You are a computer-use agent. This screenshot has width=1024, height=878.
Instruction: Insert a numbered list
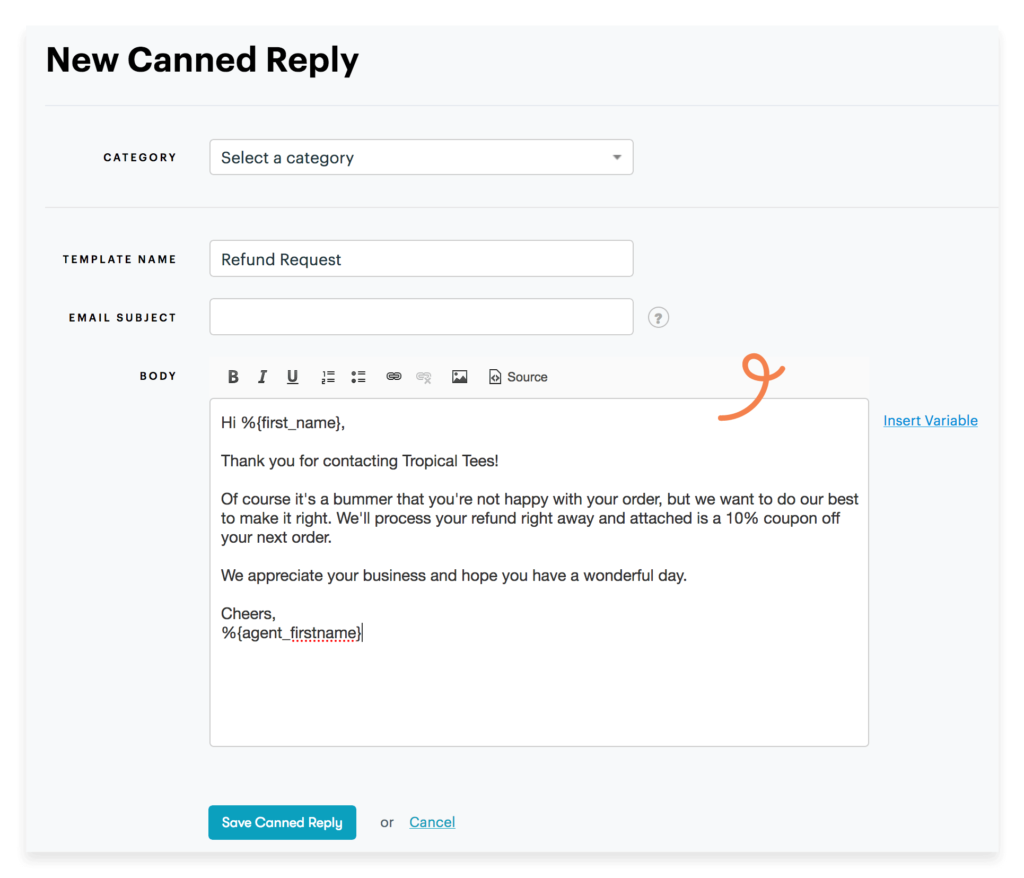[328, 377]
